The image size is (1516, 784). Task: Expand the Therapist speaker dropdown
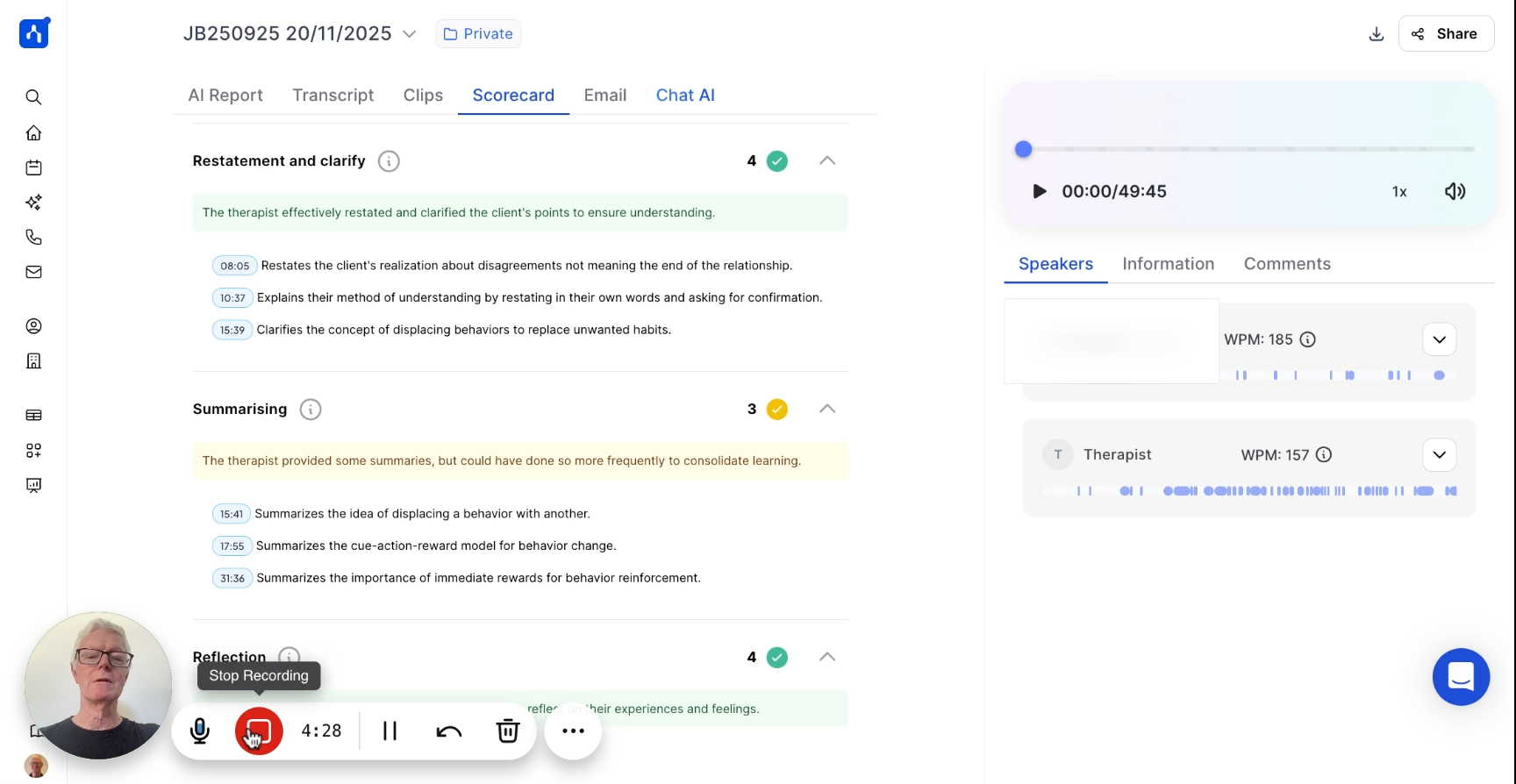1439,455
